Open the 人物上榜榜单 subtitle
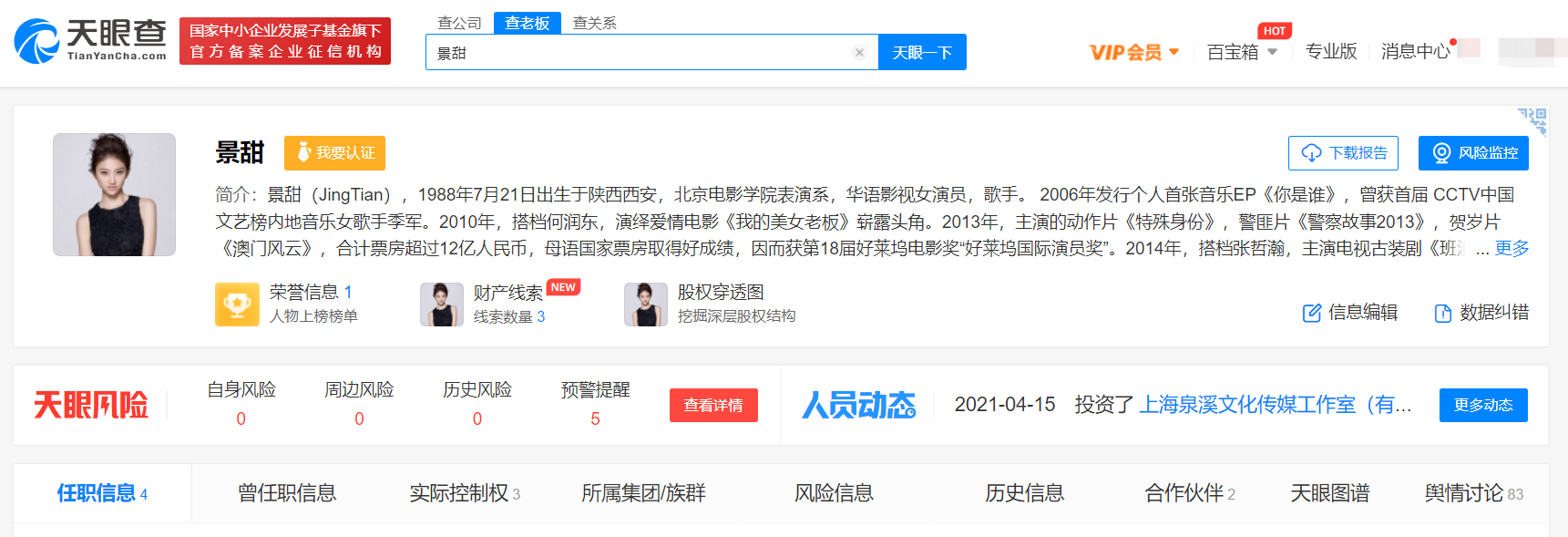This screenshot has height=537, width=1568. pos(313,316)
